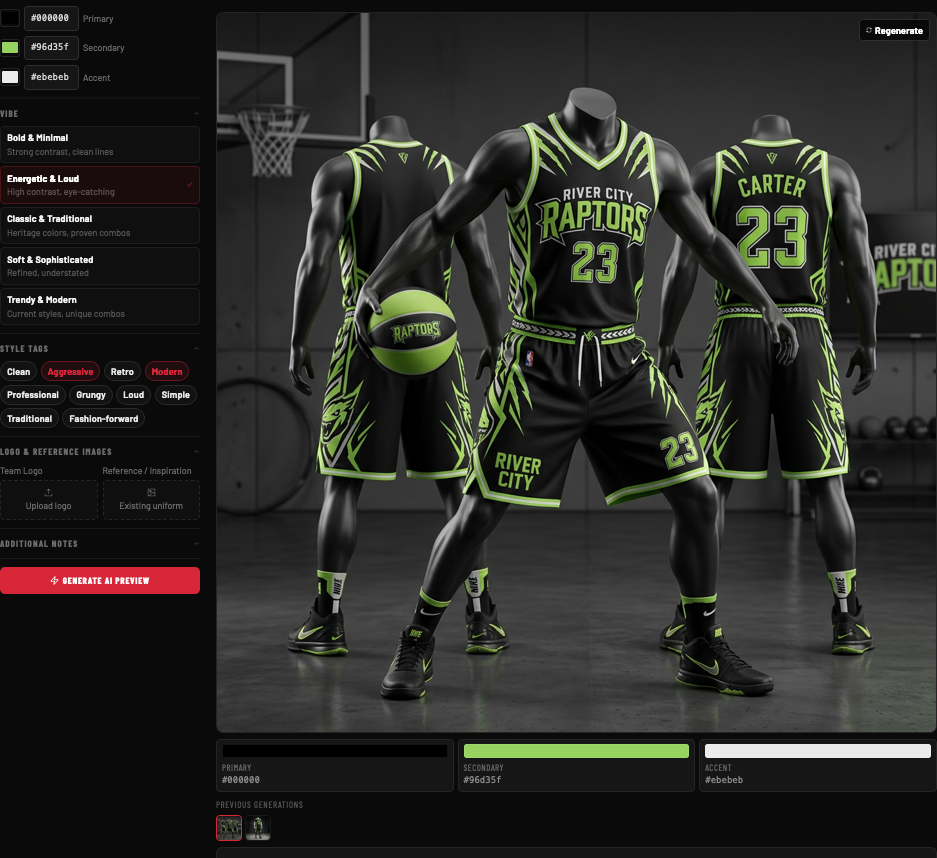
Task: Collapse the Vibe section chevron
Action: tap(196, 114)
